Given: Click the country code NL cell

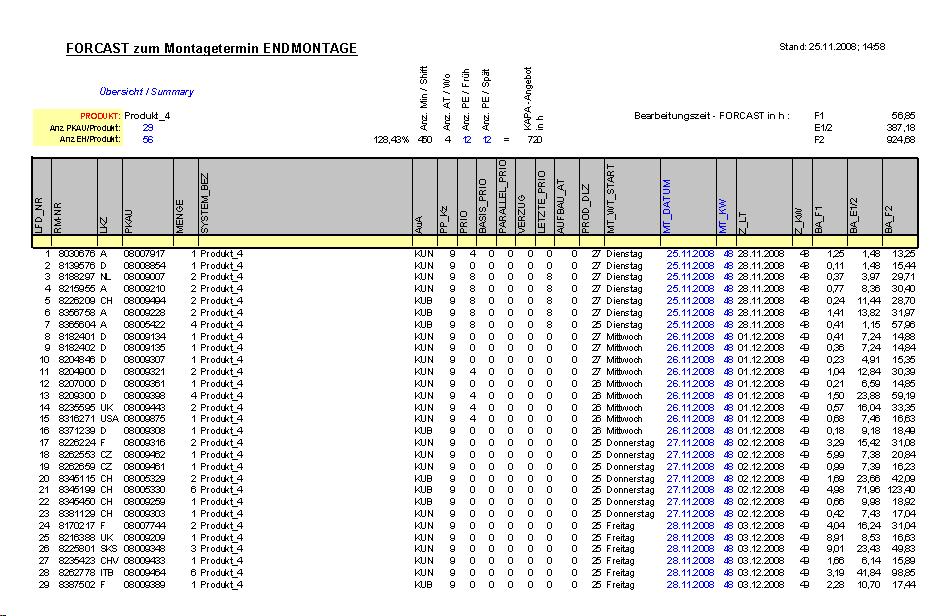Looking at the screenshot, I should (105, 277).
